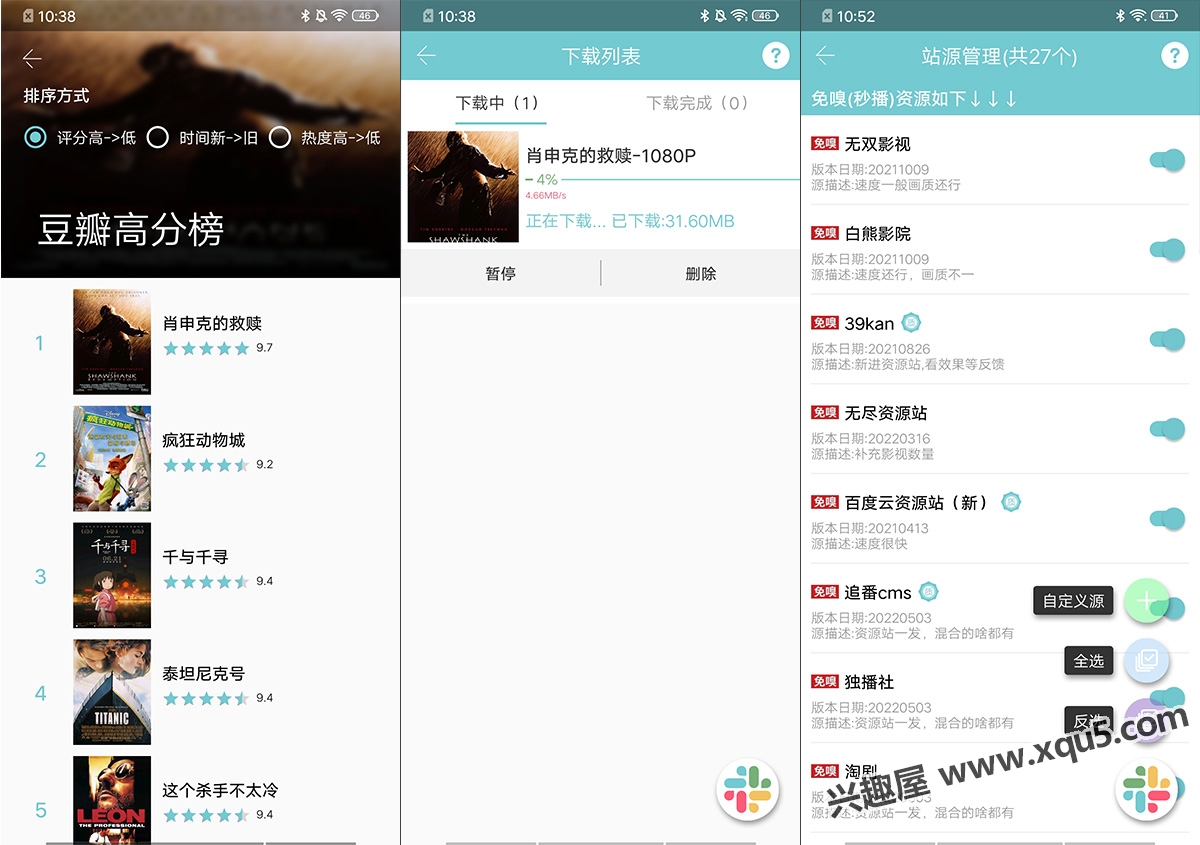Tap the 免嗅 tag beside 无双影视
This screenshot has width=1200, height=845.
[825, 144]
